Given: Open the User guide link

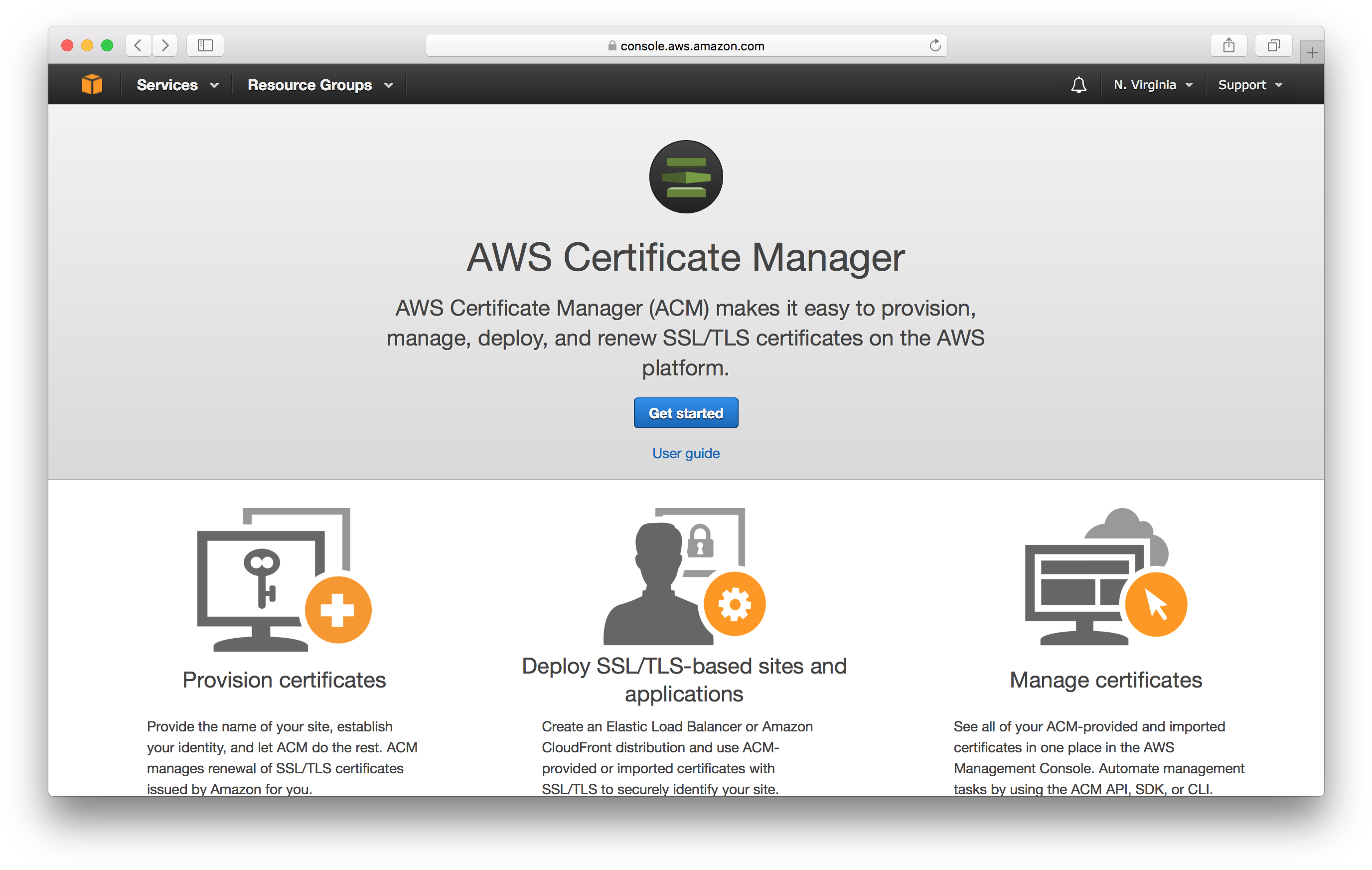Looking at the screenshot, I should click(686, 453).
